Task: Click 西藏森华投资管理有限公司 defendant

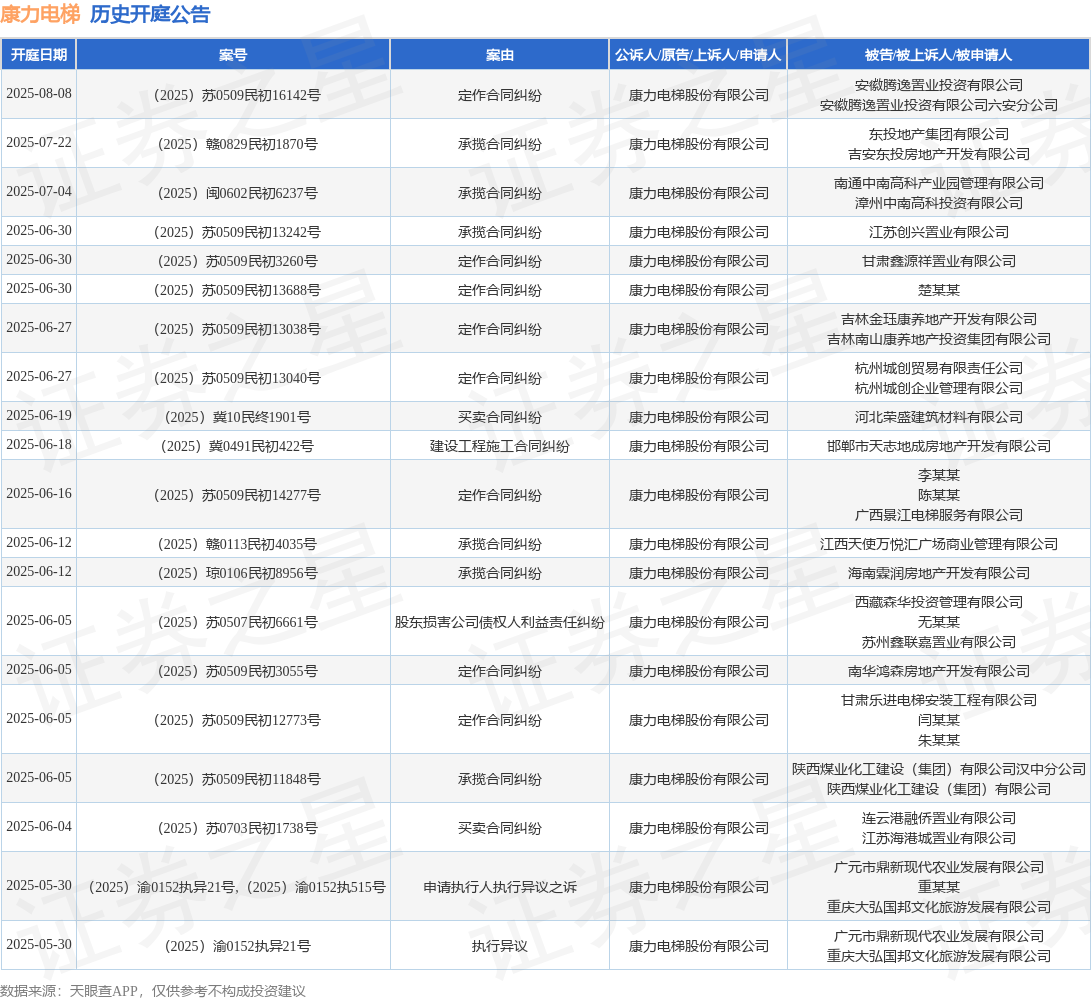Action: point(939,602)
